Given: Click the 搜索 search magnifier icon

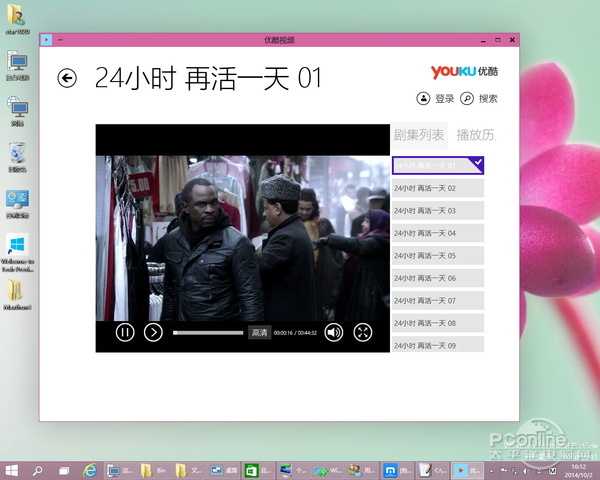Looking at the screenshot, I should 467,98.
